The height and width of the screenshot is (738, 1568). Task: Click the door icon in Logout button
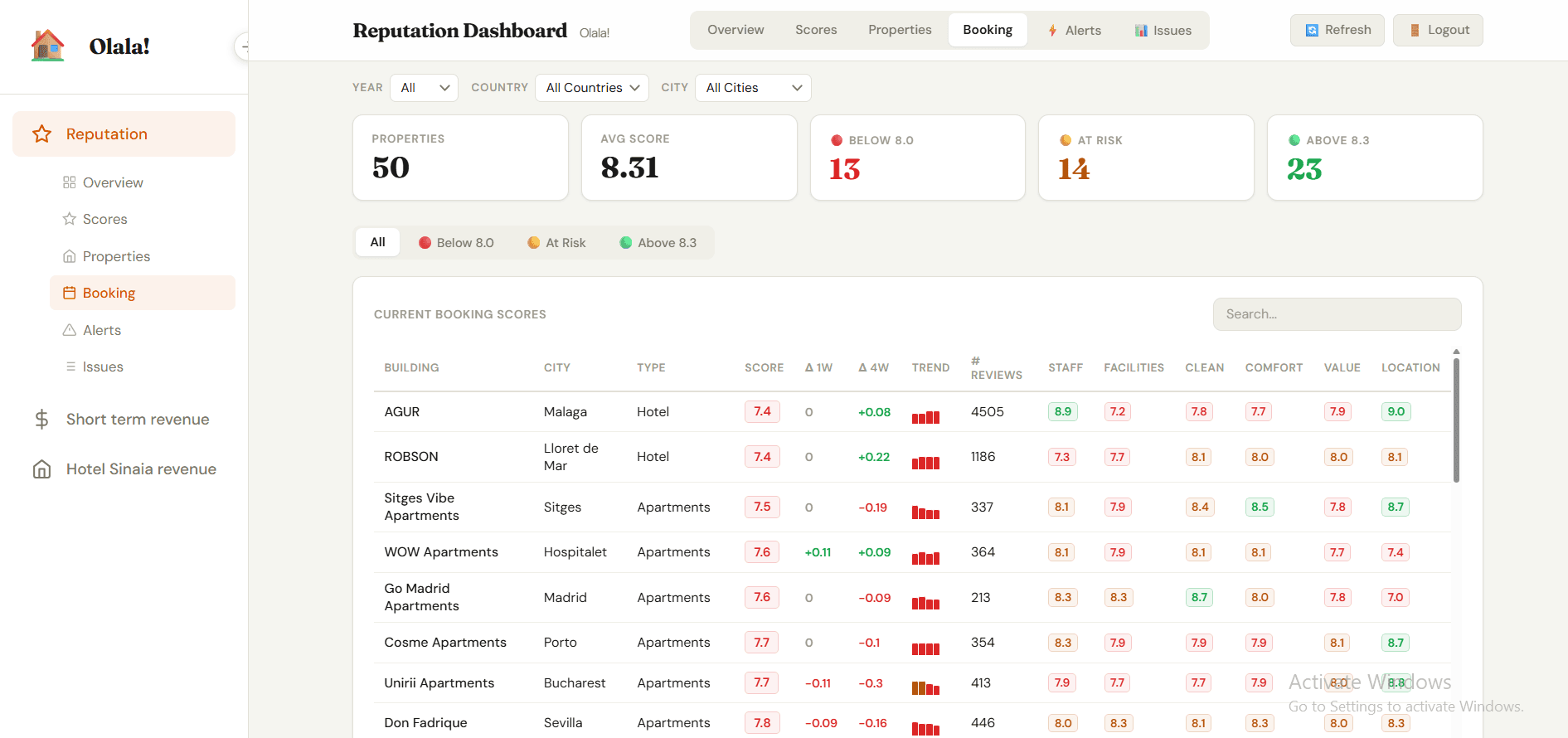pyautogui.click(x=1415, y=31)
